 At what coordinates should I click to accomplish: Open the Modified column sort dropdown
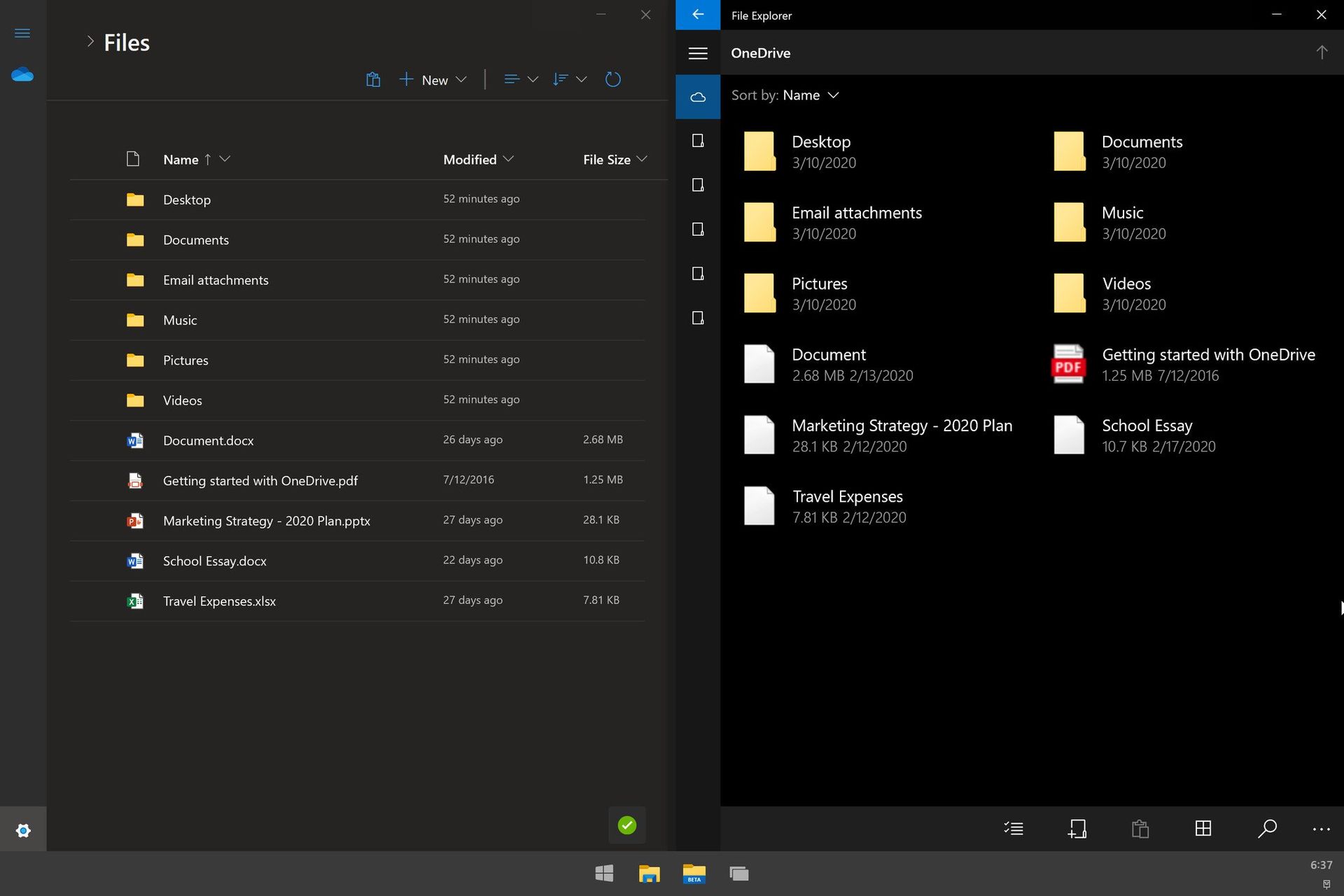pyautogui.click(x=507, y=160)
